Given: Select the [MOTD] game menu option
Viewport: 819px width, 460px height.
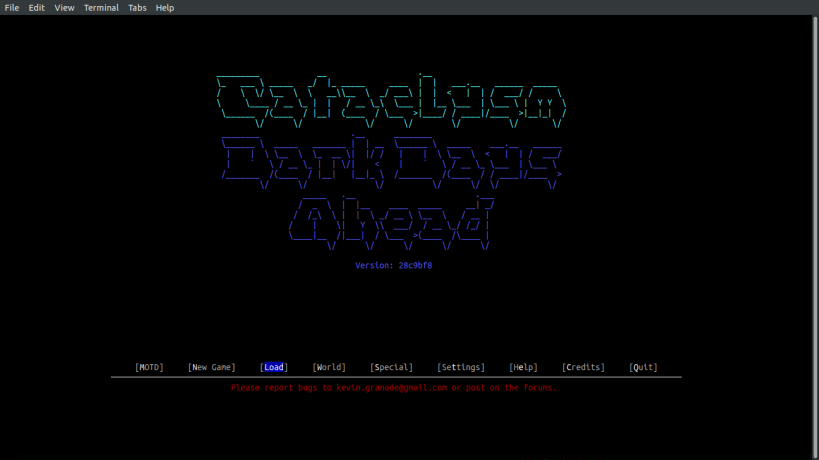Looking at the screenshot, I should pyautogui.click(x=149, y=367).
